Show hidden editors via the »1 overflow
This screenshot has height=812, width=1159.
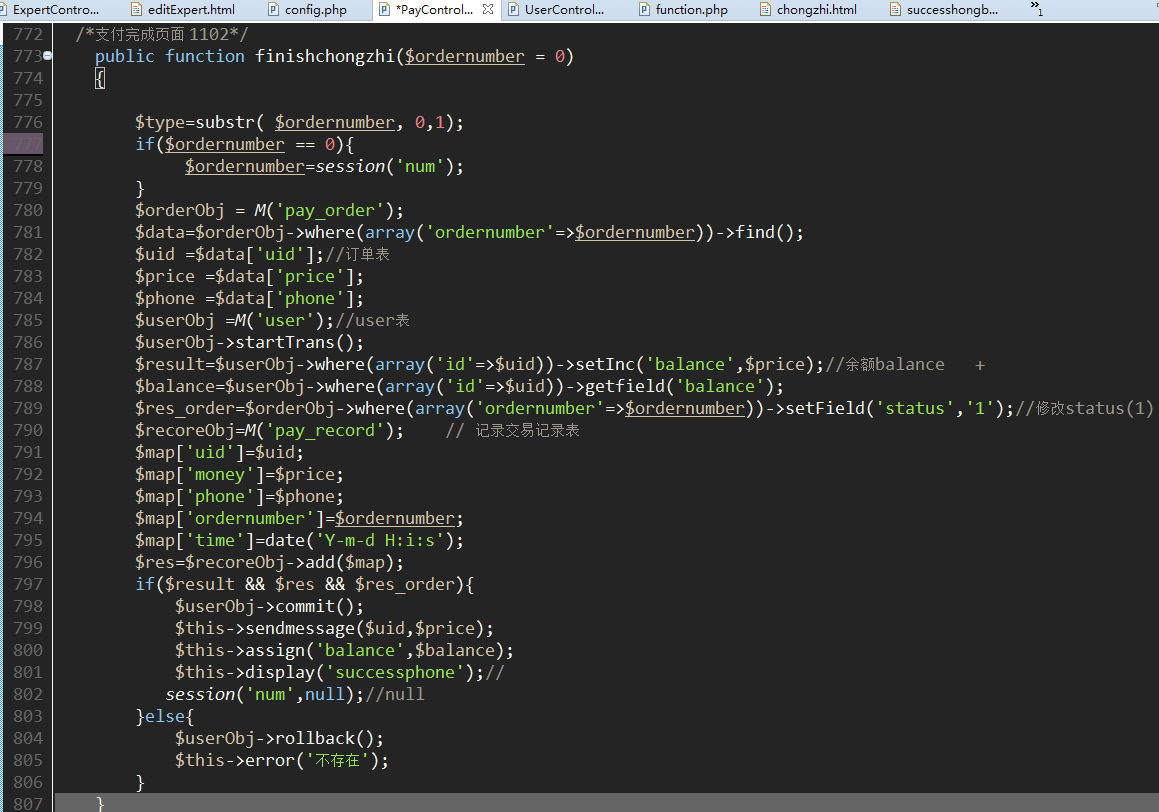1036,8
